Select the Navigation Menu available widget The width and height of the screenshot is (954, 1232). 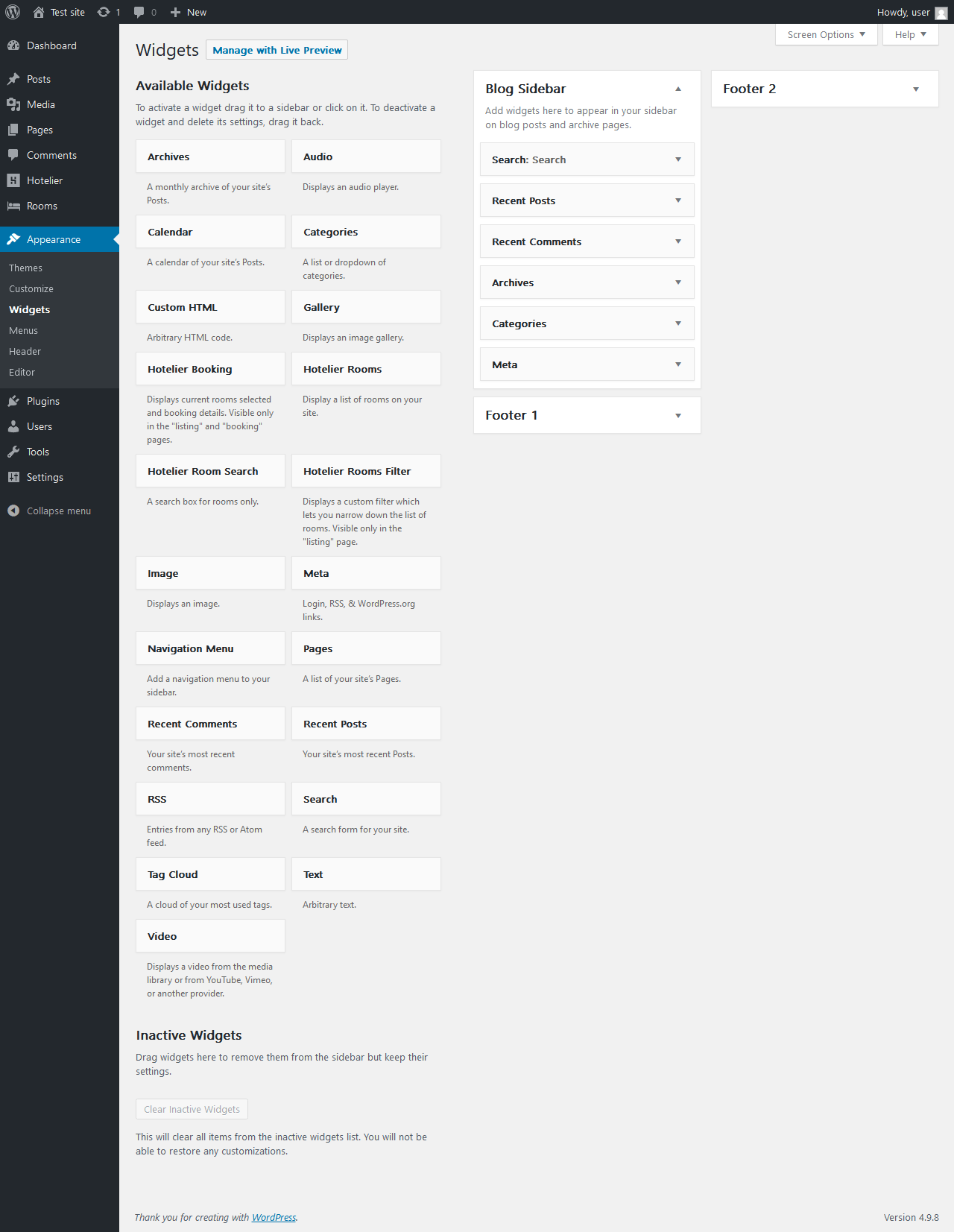(x=210, y=648)
